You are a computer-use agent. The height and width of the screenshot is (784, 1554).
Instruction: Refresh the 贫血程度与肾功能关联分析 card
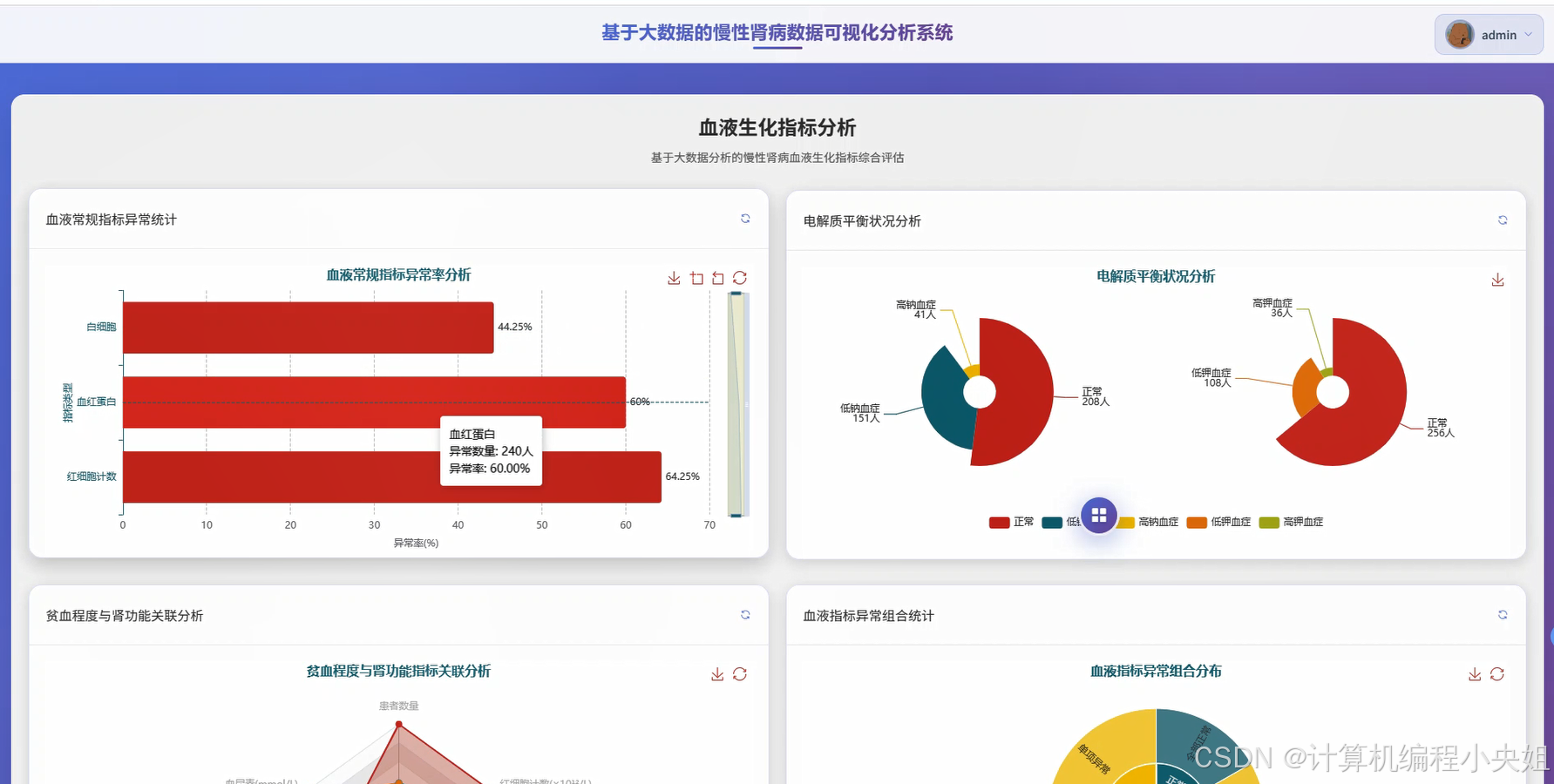pyautogui.click(x=745, y=615)
